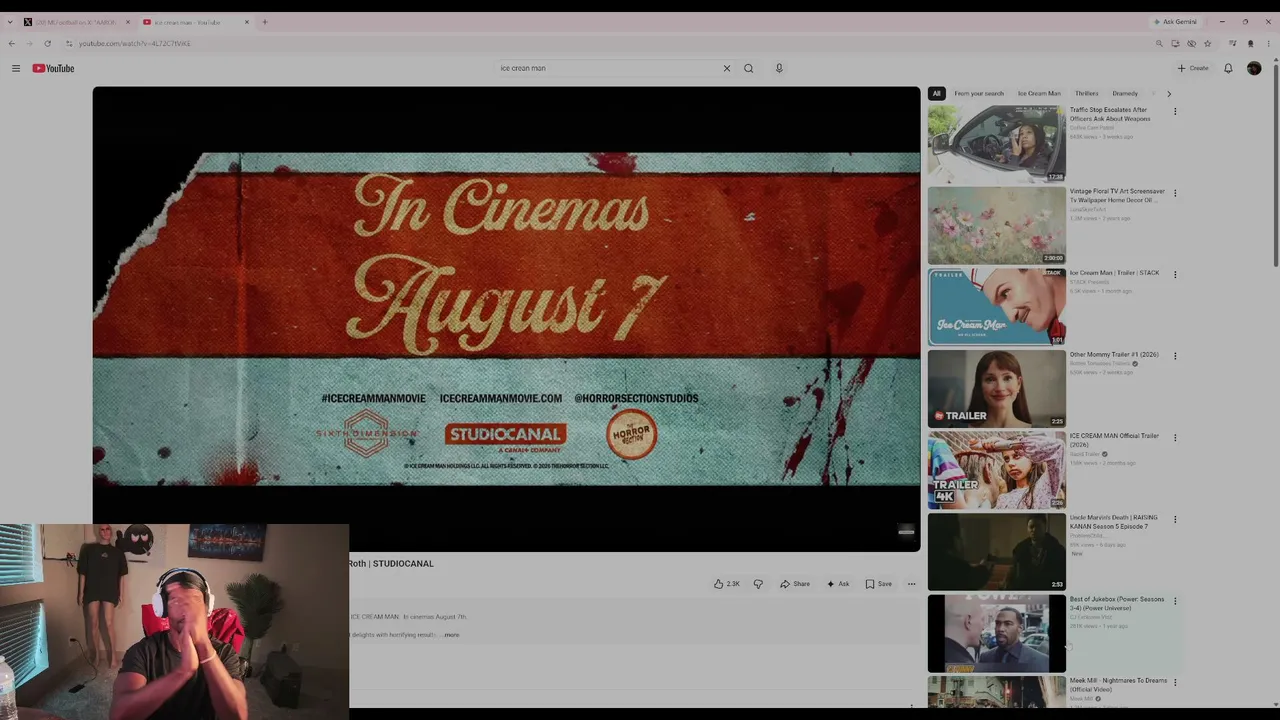
Task: Open the account avatar menu
Action: (1254, 68)
